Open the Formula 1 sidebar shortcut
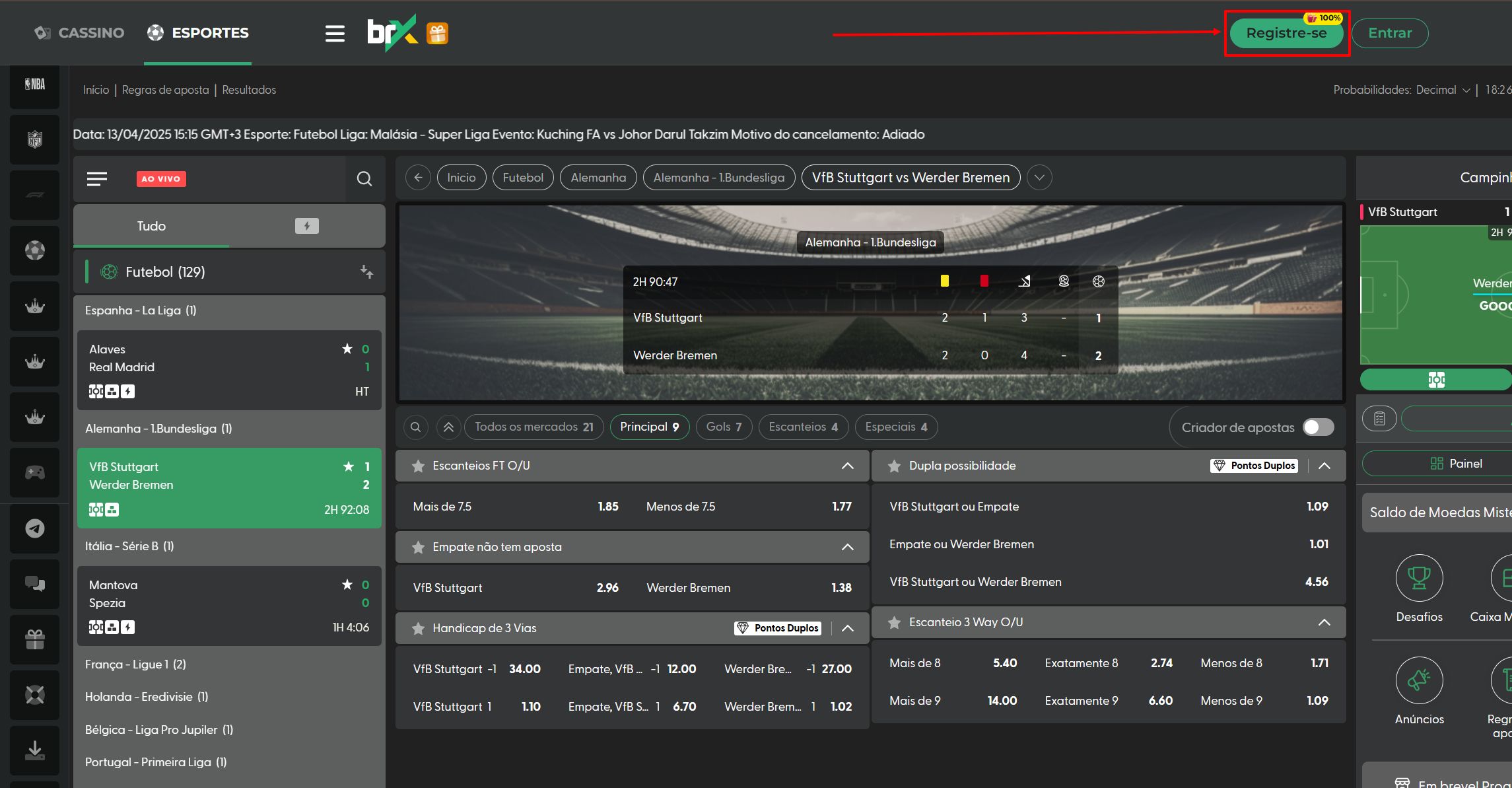 35,195
